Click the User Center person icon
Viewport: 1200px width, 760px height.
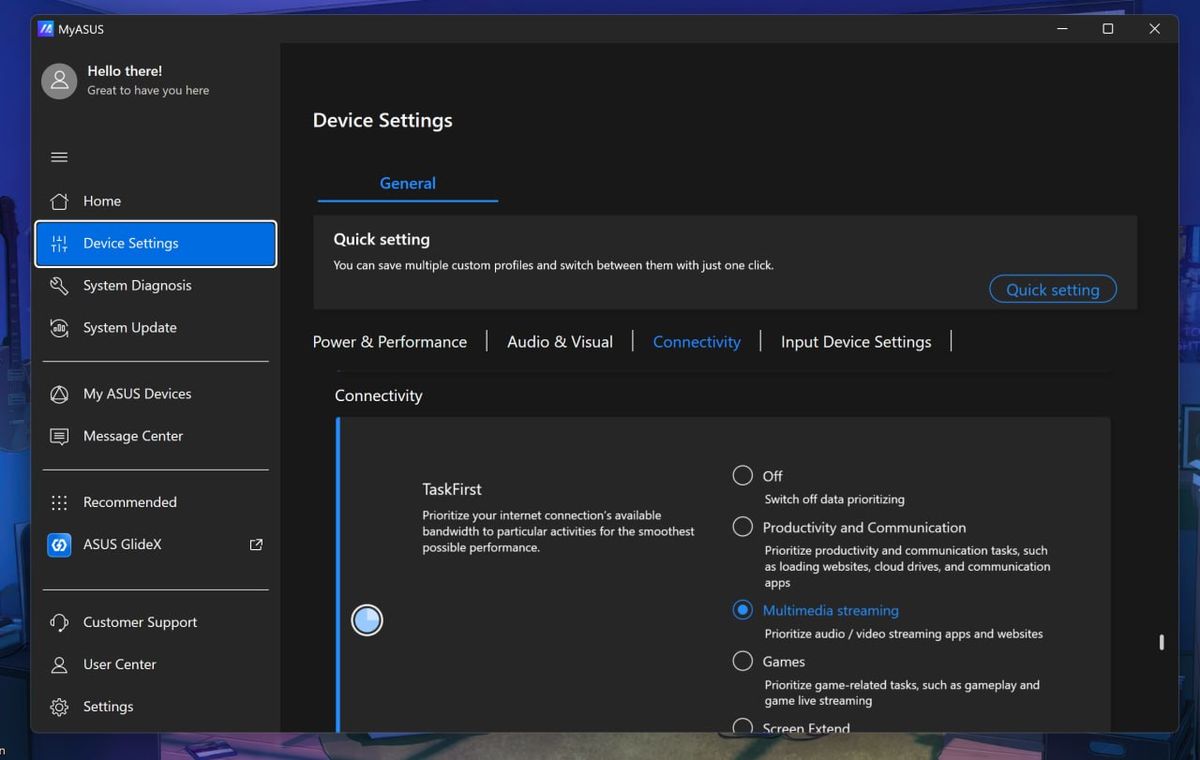59,664
